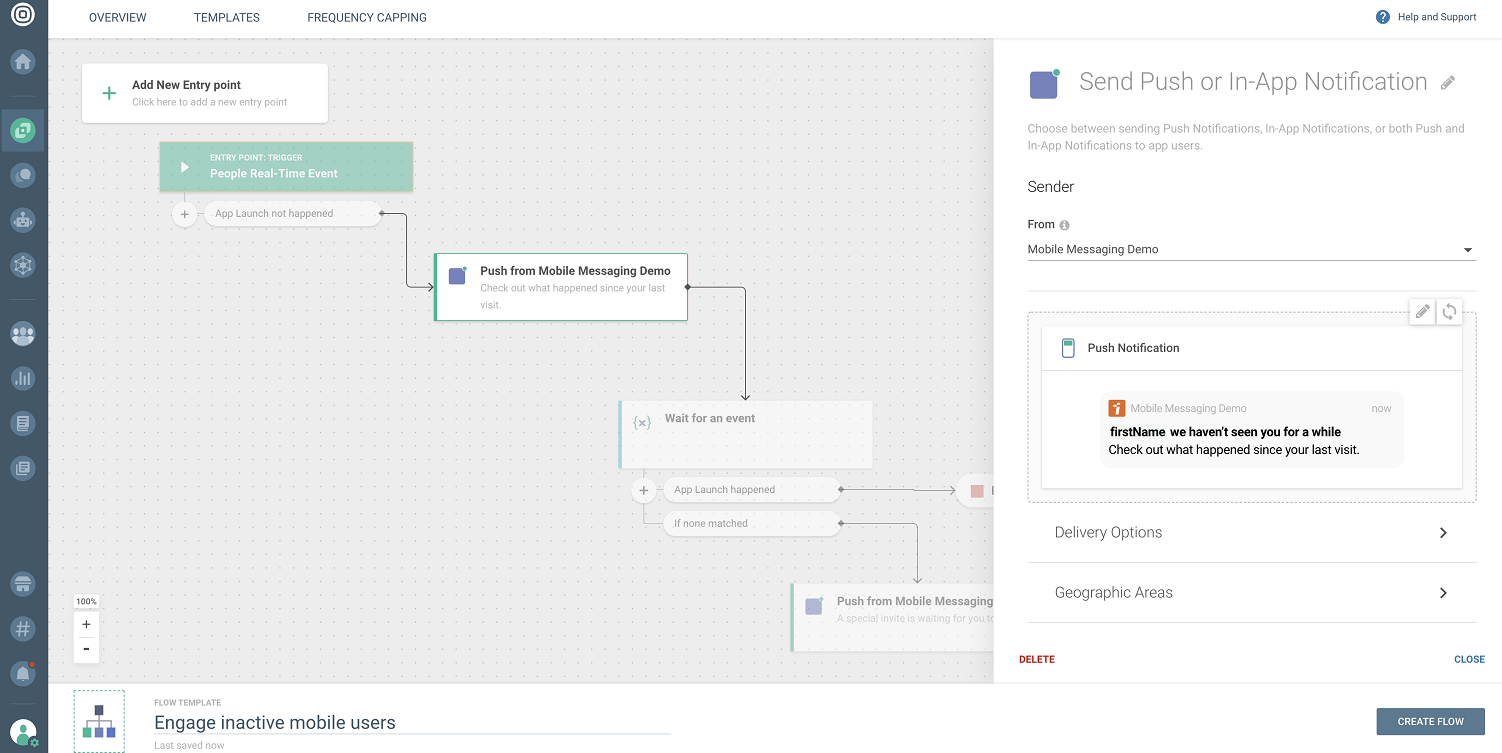Viewport: 1502px width, 753px height.
Task: Expand Delivery Options section
Action: 1251,533
